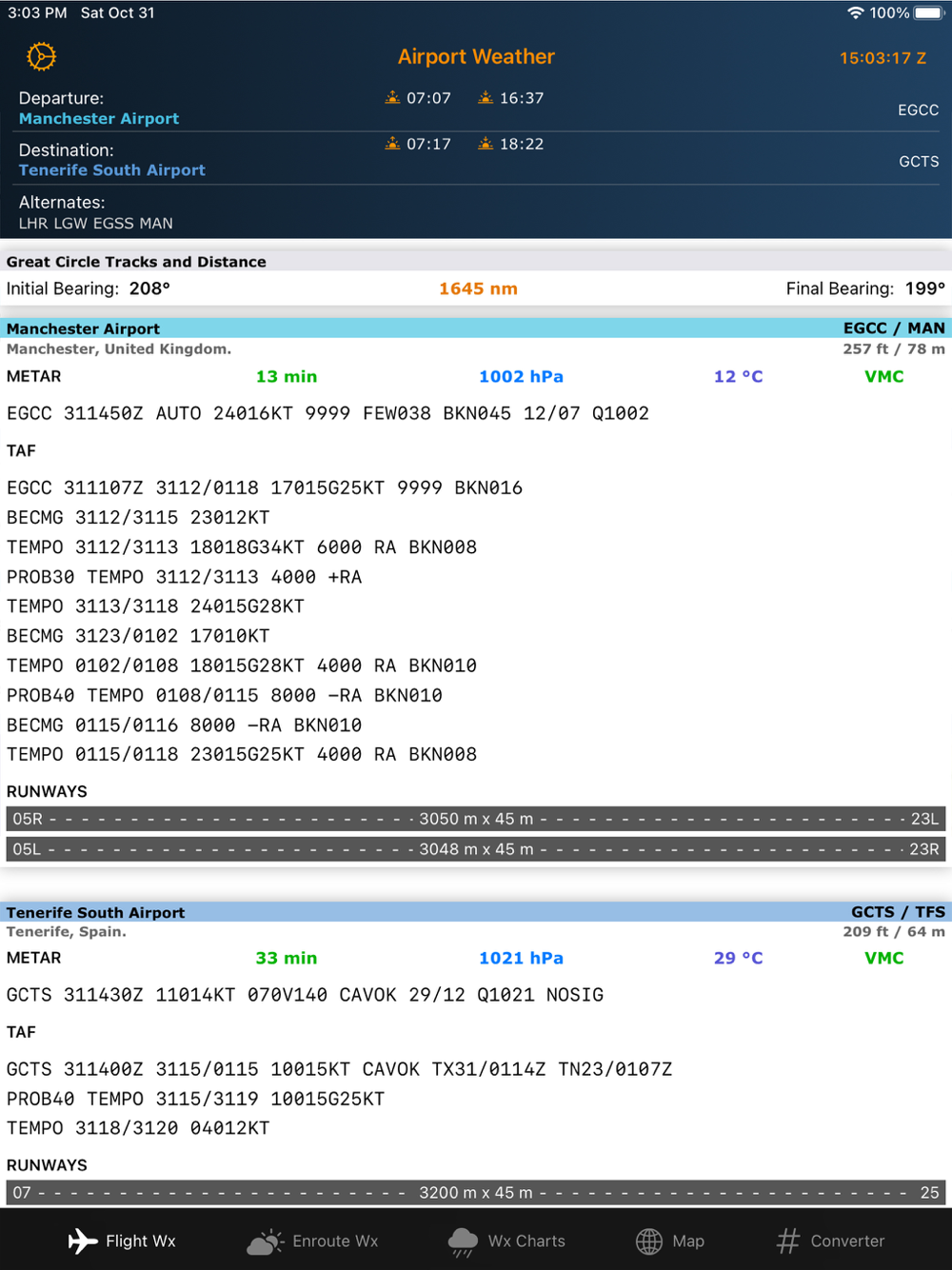Select runway 05R/23L bar
This screenshot has height=1270, width=952.
pyautogui.click(x=476, y=819)
